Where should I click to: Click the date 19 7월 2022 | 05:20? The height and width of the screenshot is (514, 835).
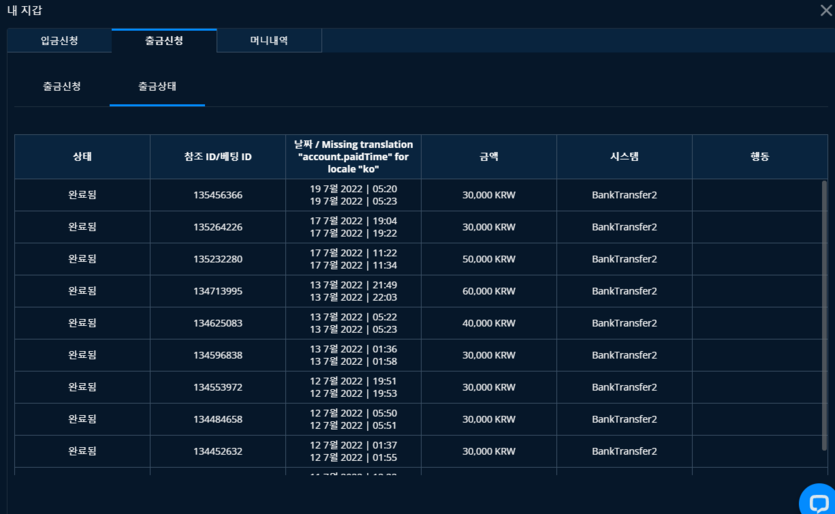pos(353,189)
